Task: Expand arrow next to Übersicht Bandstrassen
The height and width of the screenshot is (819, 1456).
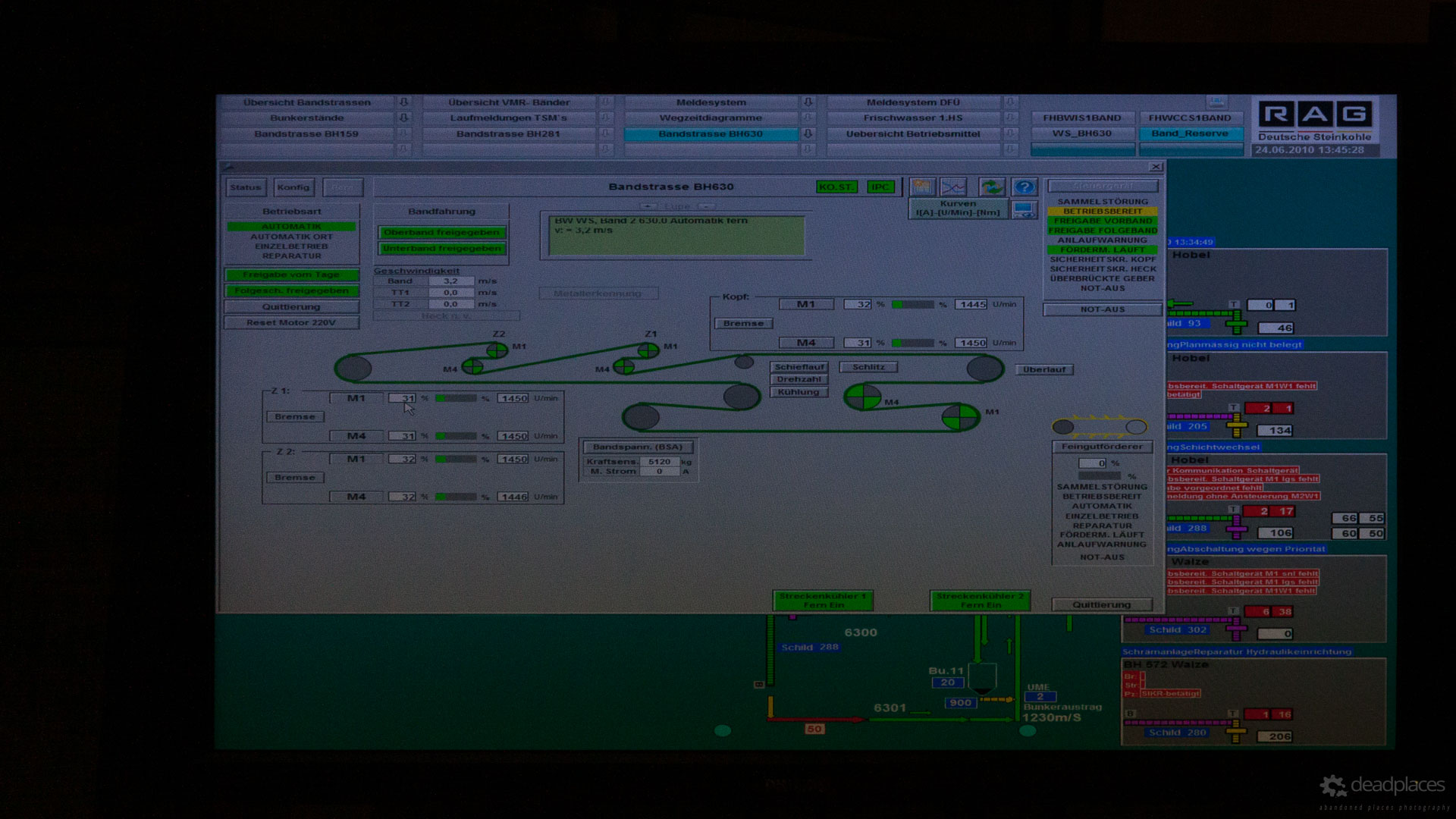Action: pyautogui.click(x=404, y=102)
